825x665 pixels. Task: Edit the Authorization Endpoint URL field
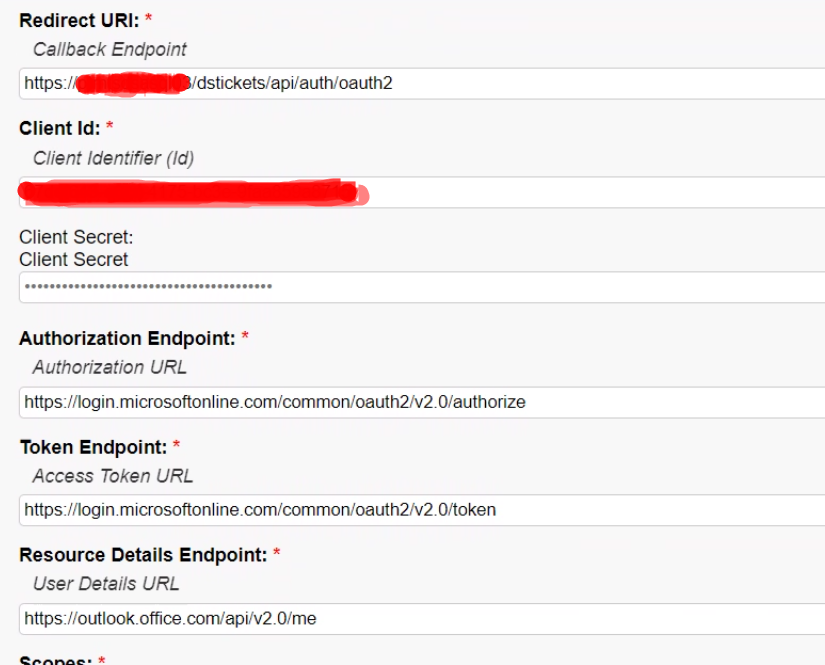point(422,402)
